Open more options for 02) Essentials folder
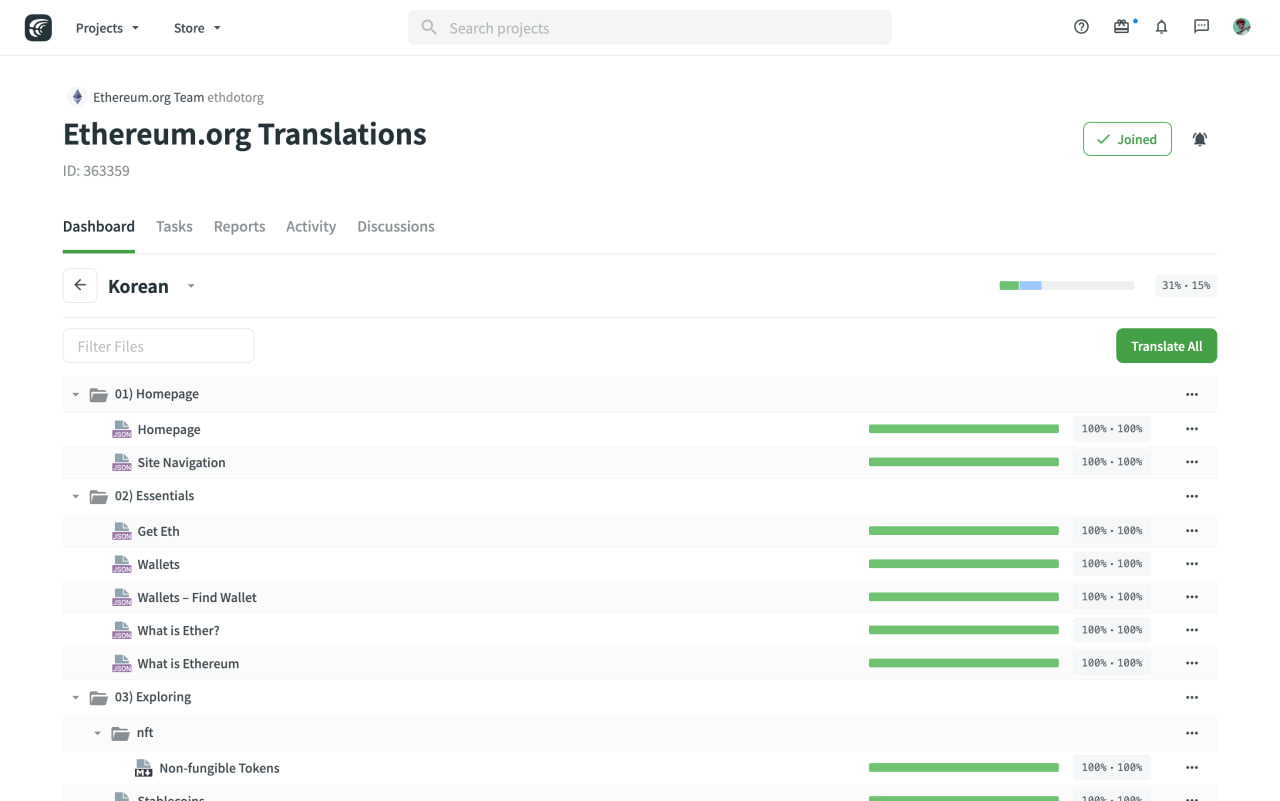Viewport: 1280px width, 801px height. coord(1192,496)
